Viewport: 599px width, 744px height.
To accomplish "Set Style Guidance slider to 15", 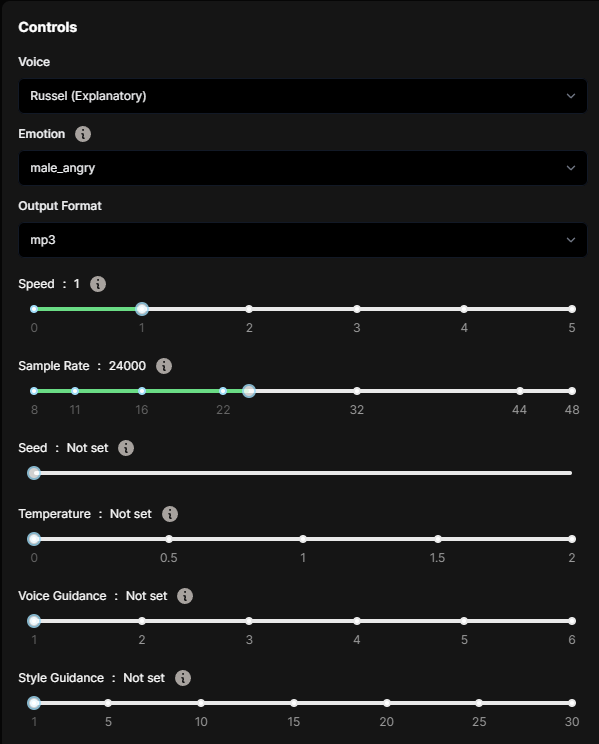I will [x=294, y=703].
